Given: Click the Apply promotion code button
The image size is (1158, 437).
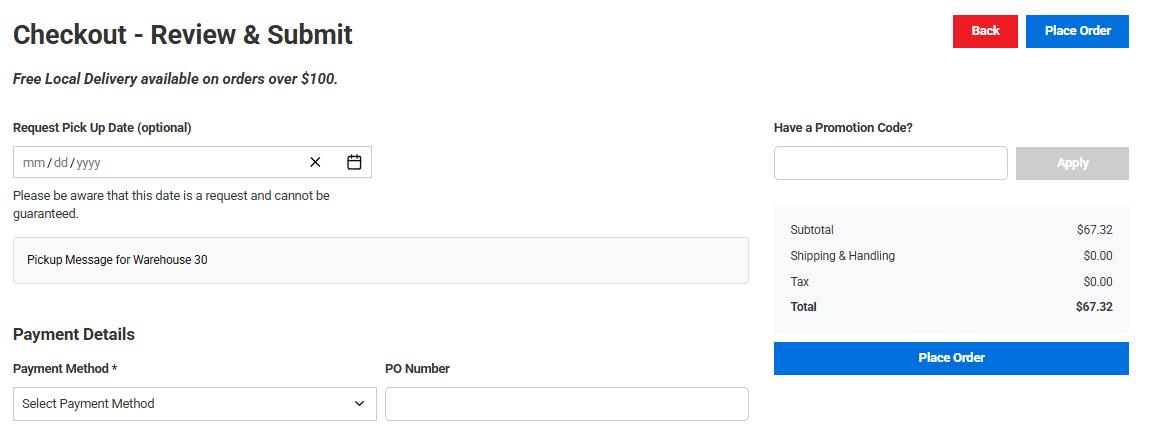Looking at the screenshot, I should pos(1072,163).
